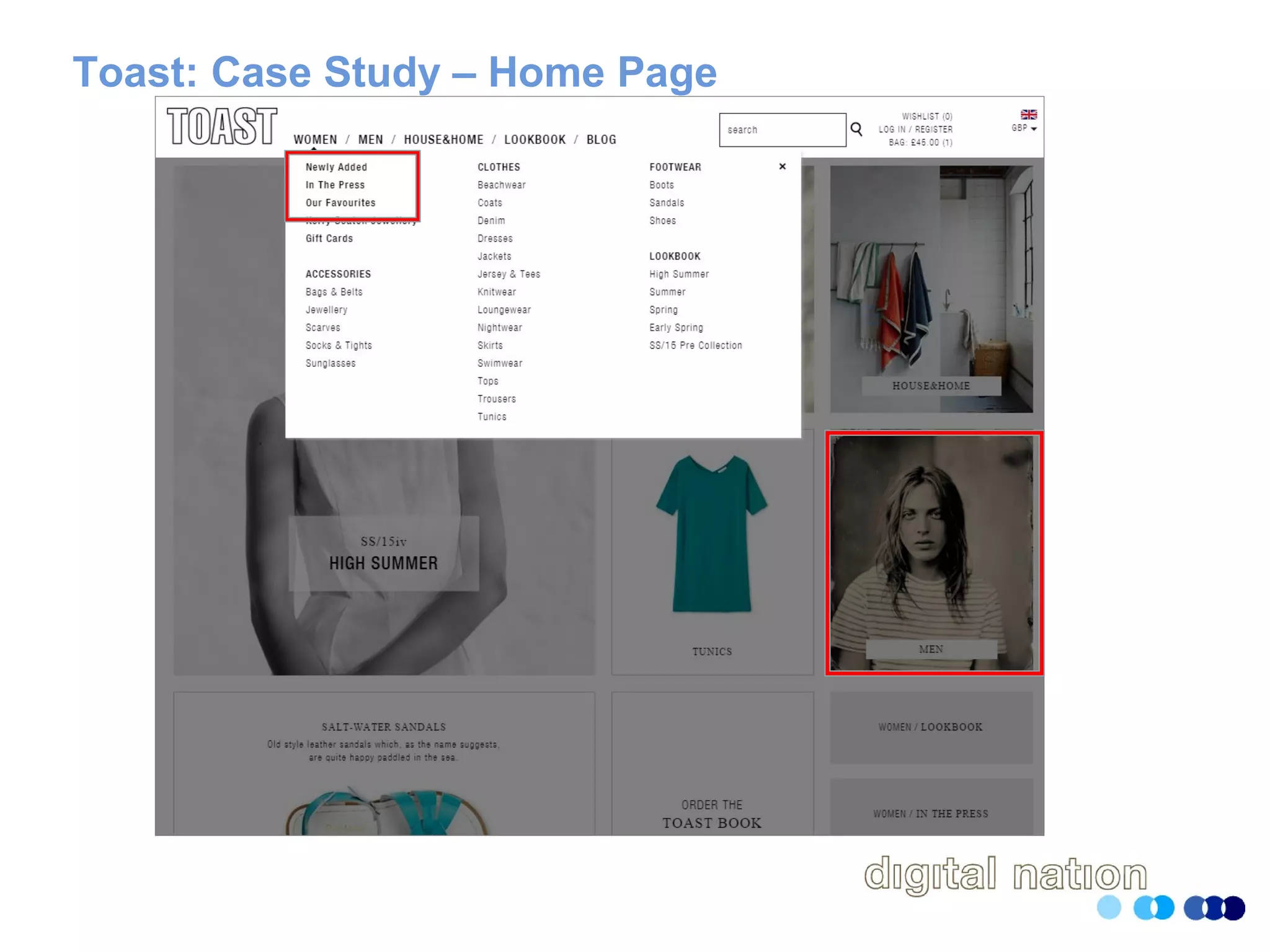Screen dimensions: 1270x952
Task: Select Coats
Action: [489, 203]
